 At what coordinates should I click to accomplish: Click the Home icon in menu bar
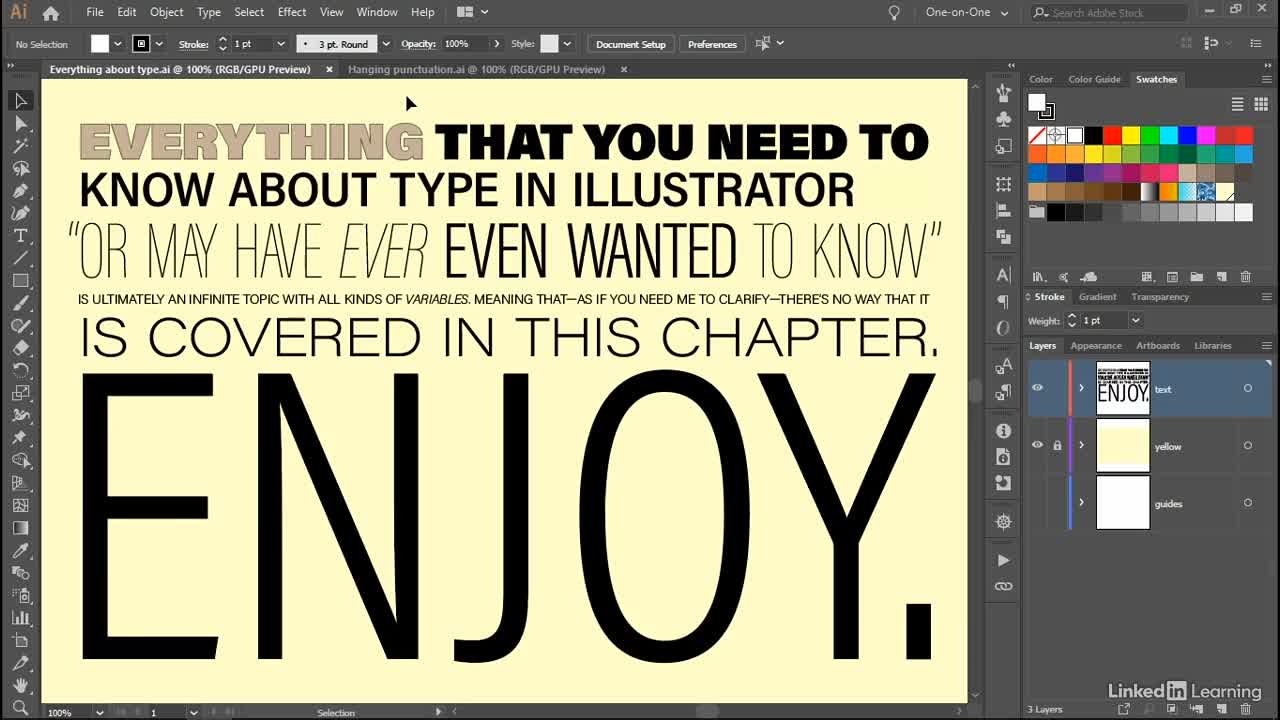coord(51,13)
